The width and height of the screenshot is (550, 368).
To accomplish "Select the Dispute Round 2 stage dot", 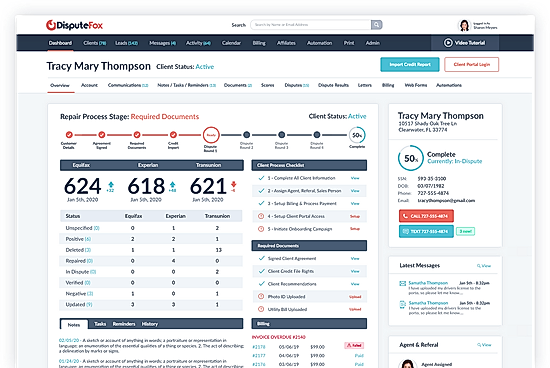I will pyautogui.click(x=247, y=135).
